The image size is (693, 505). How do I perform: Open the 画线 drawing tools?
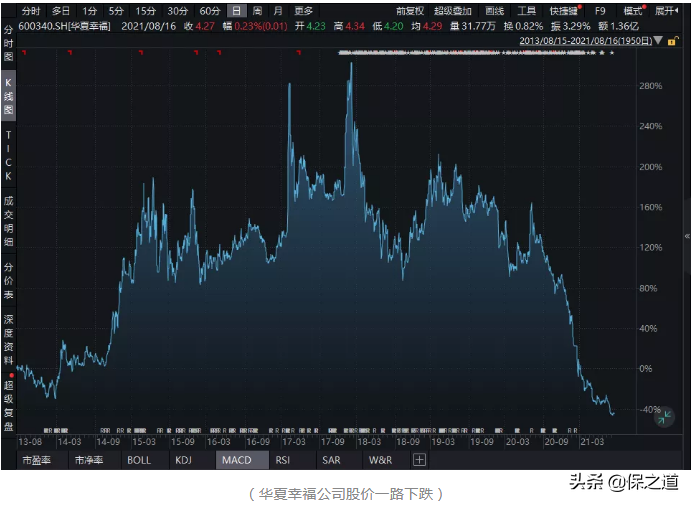(495, 11)
